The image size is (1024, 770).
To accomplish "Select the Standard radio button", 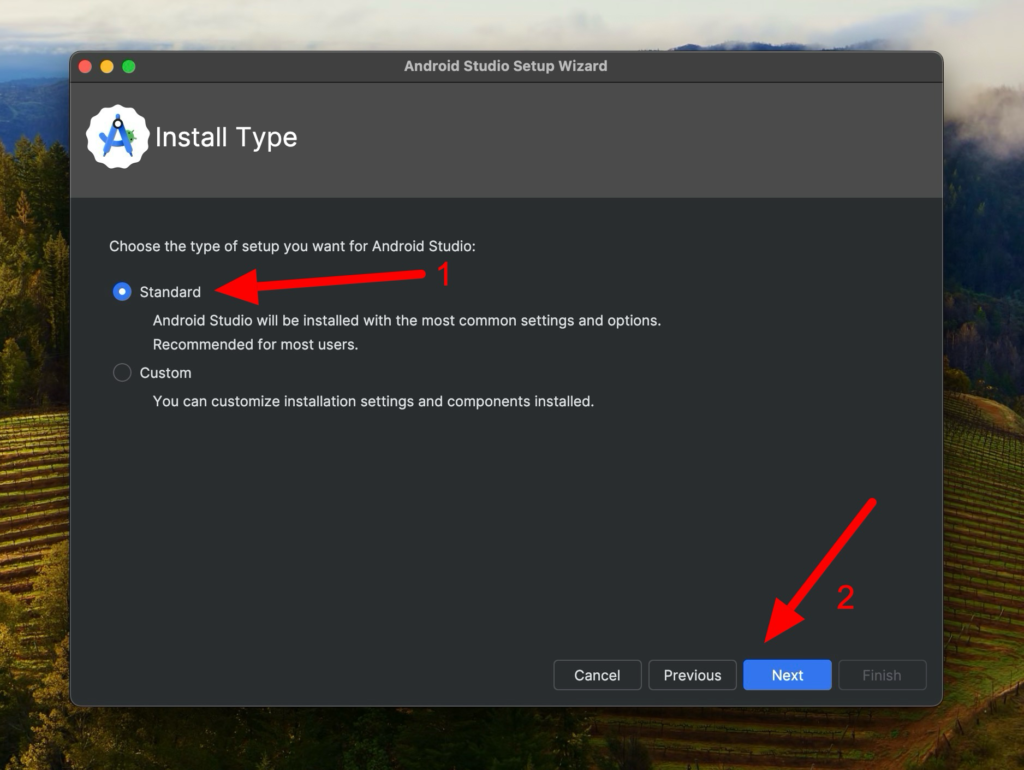I will point(122,292).
